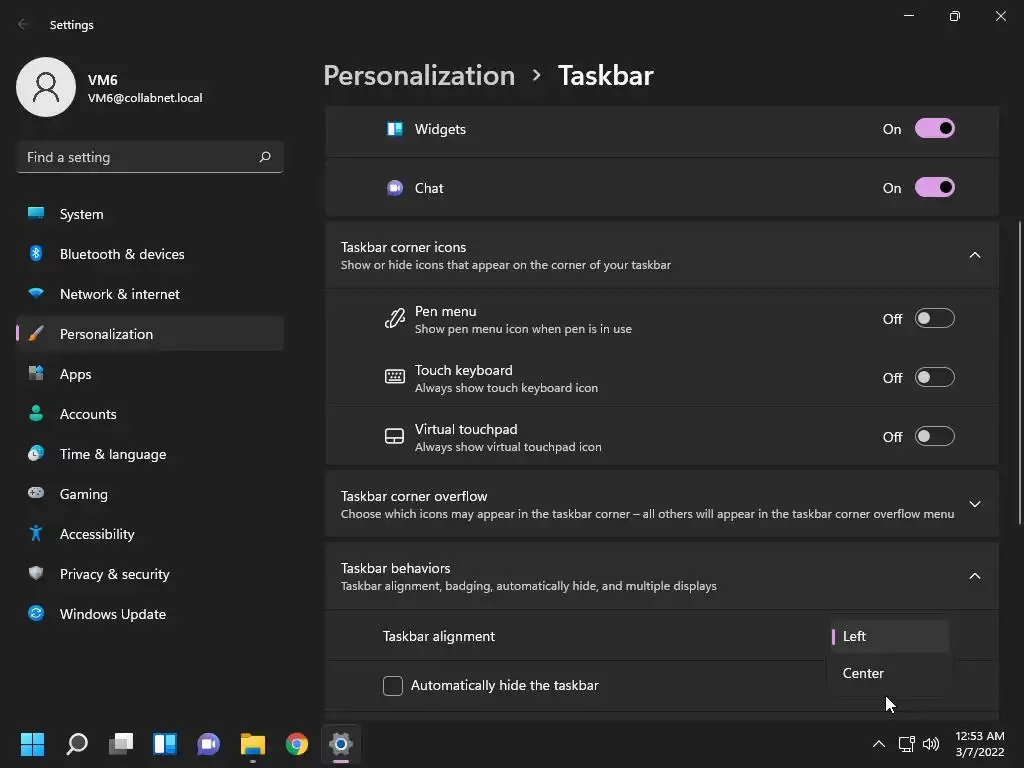The height and width of the screenshot is (768, 1024).
Task: Expand the Taskbar corner overflow section
Action: (974, 504)
